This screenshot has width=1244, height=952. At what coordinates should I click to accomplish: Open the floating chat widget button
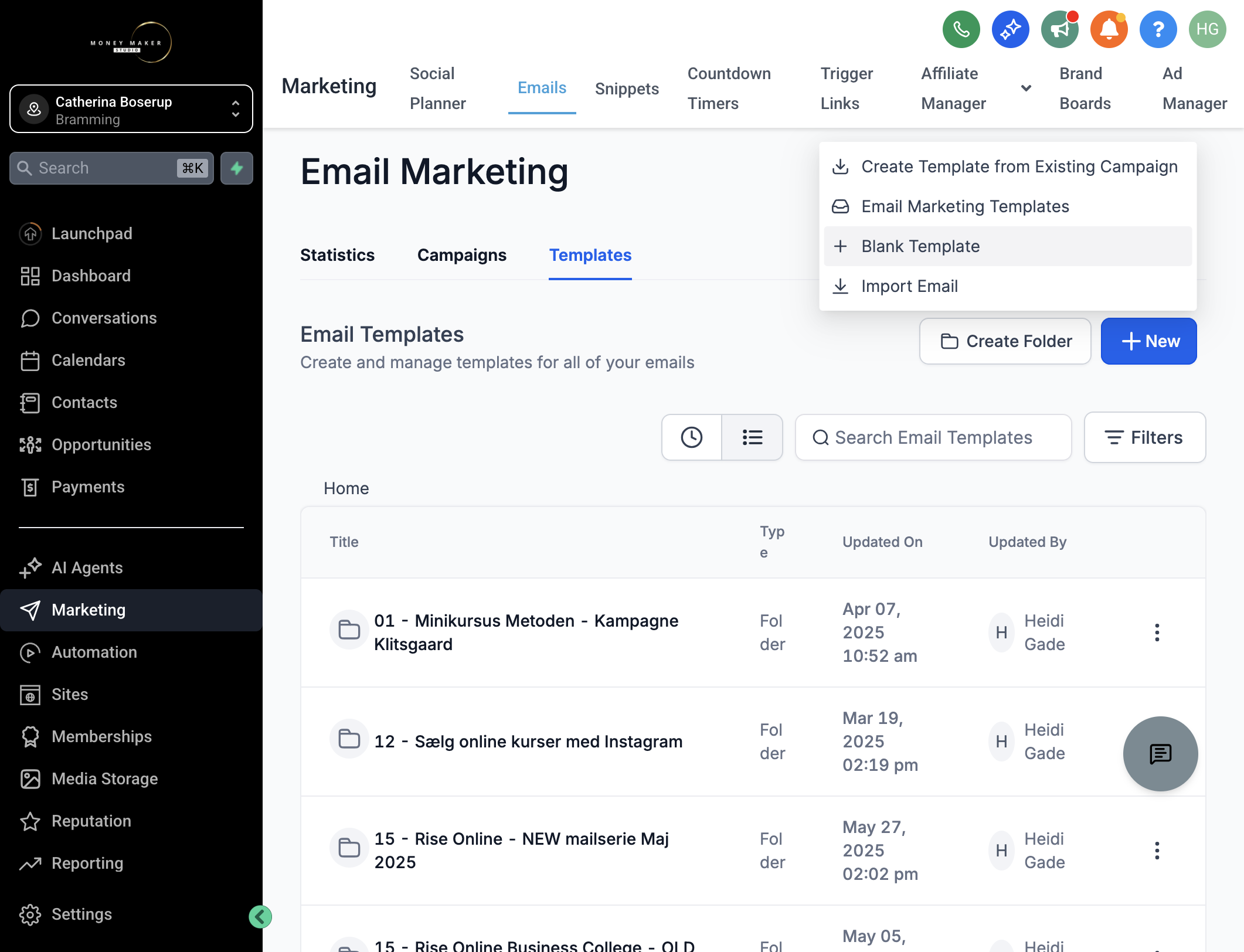tap(1160, 753)
